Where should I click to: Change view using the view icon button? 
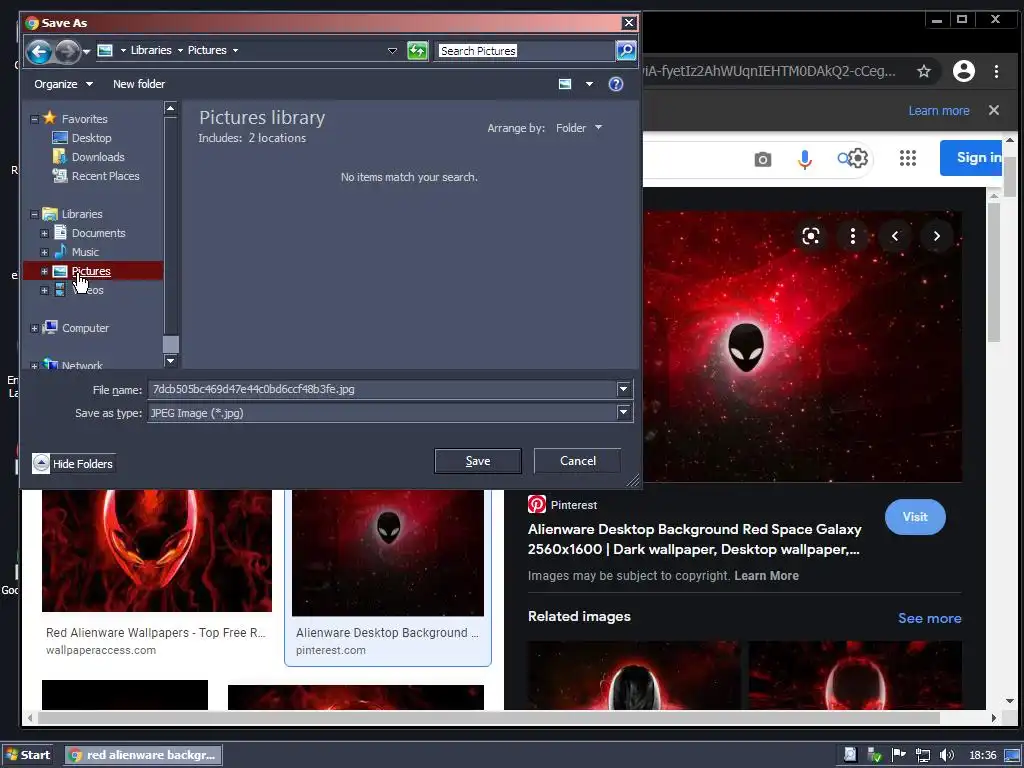point(565,84)
